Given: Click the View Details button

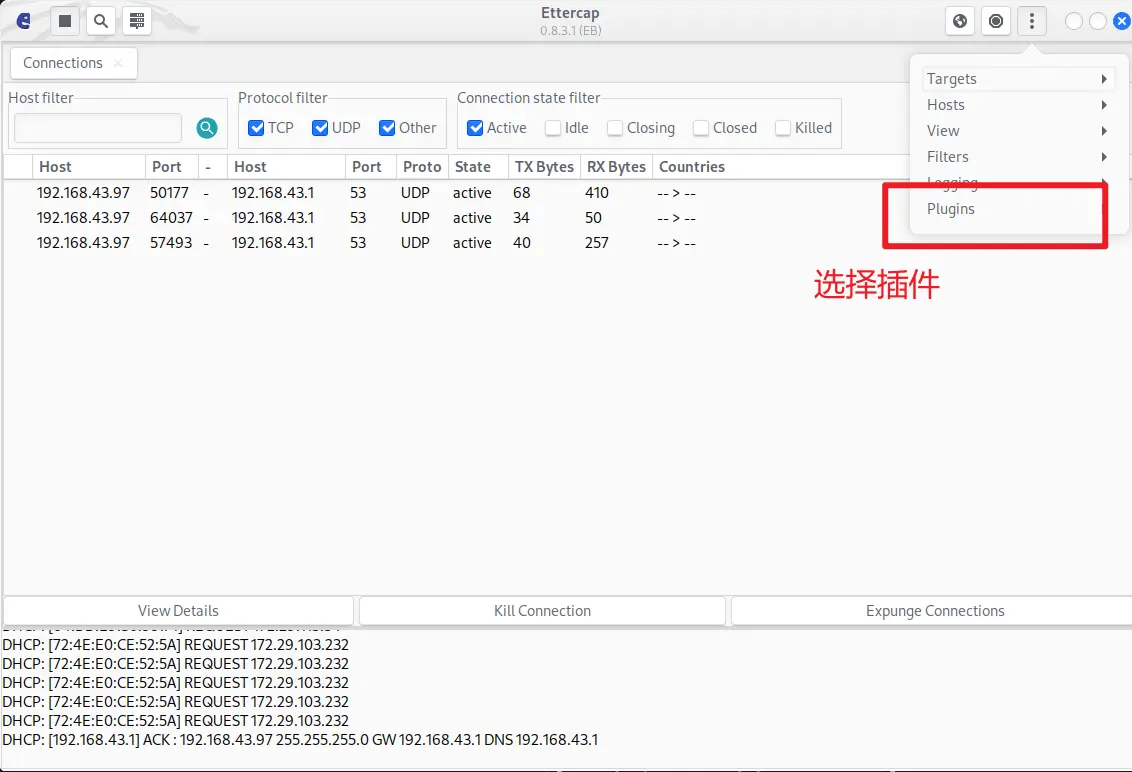Looking at the screenshot, I should coord(178,611).
